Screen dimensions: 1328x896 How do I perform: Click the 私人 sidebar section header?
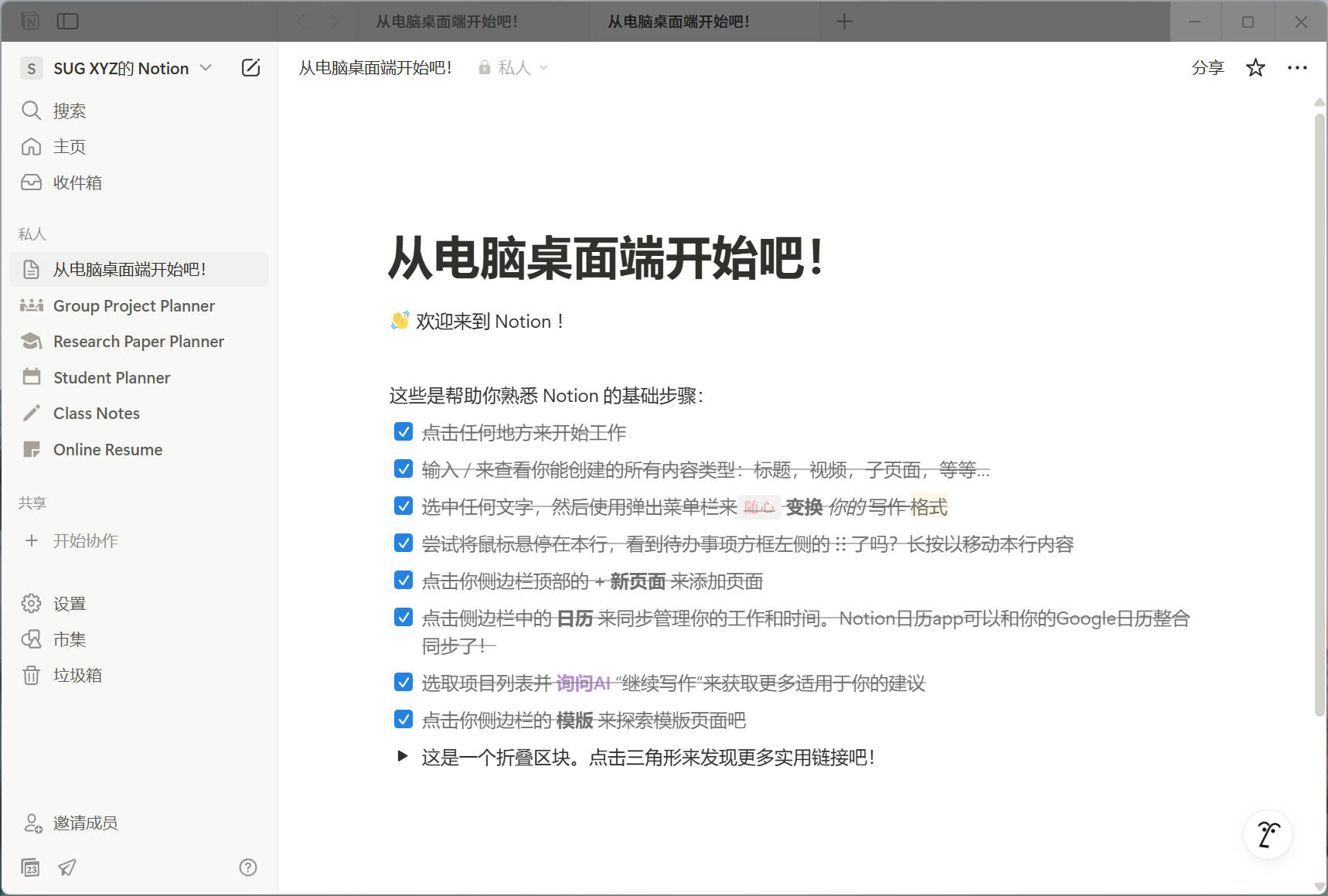click(32, 234)
